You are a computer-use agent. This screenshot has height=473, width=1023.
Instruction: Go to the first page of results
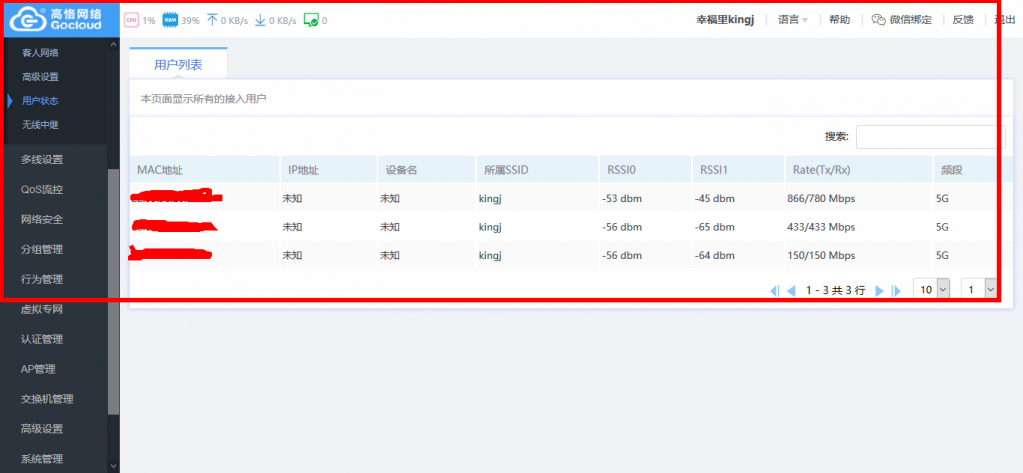pyautogui.click(x=774, y=290)
